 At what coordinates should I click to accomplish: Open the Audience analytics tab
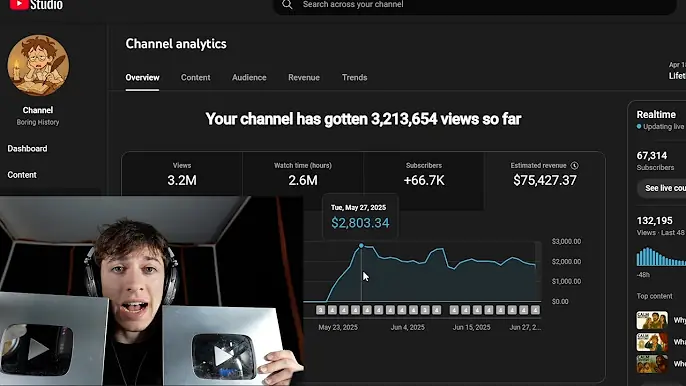click(249, 77)
